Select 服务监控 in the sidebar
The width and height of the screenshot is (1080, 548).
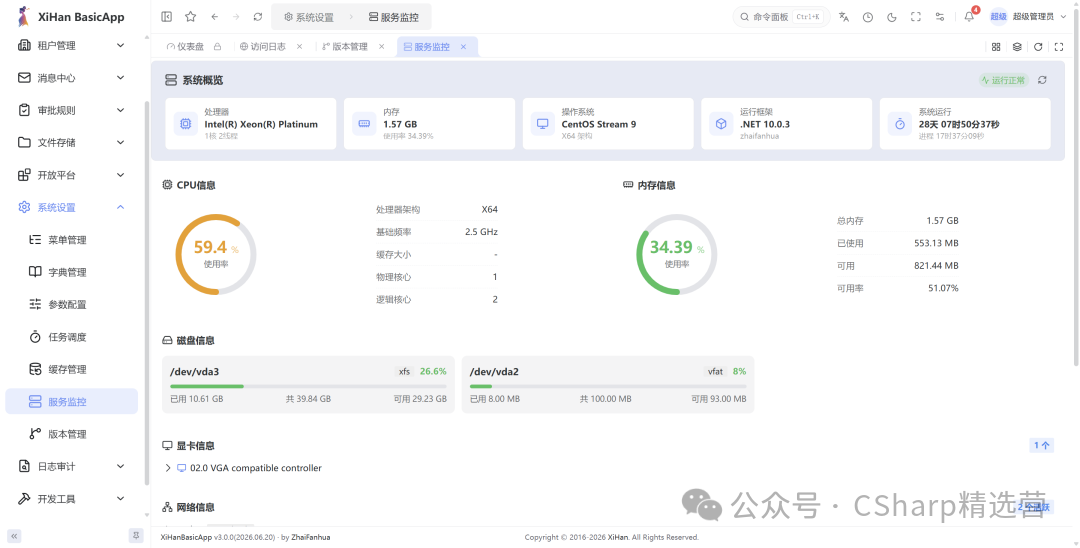pos(72,402)
